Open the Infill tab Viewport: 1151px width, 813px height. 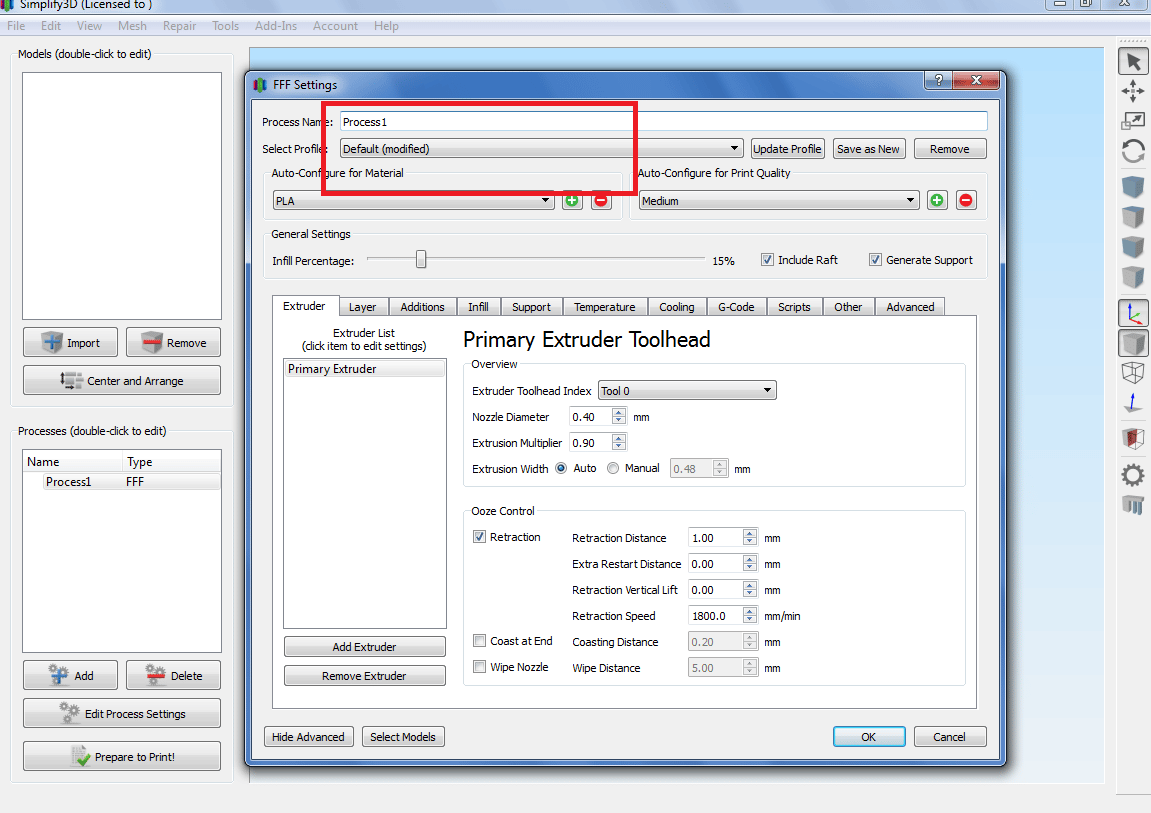(x=478, y=307)
